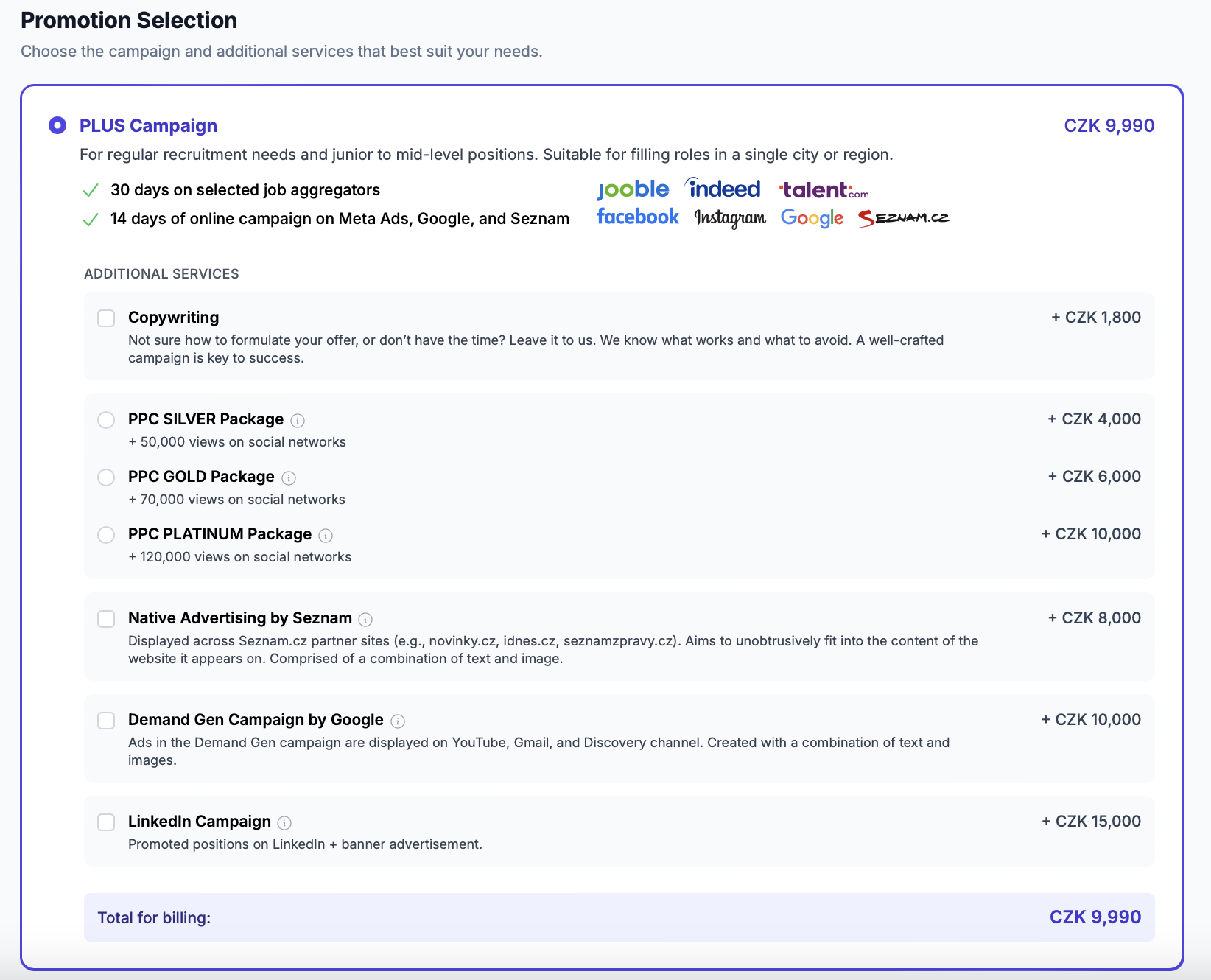Click the Instagram logo

(730, 218)
